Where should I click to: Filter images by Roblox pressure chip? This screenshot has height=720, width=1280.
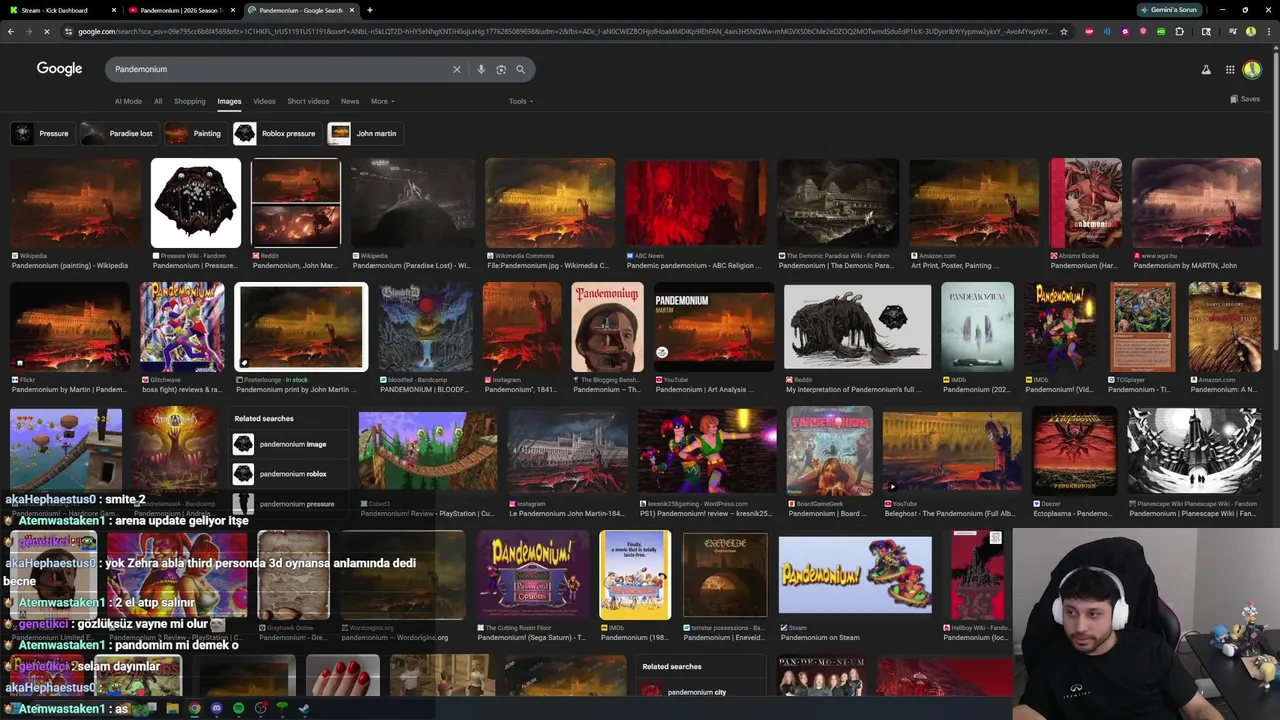pos(276,133)
